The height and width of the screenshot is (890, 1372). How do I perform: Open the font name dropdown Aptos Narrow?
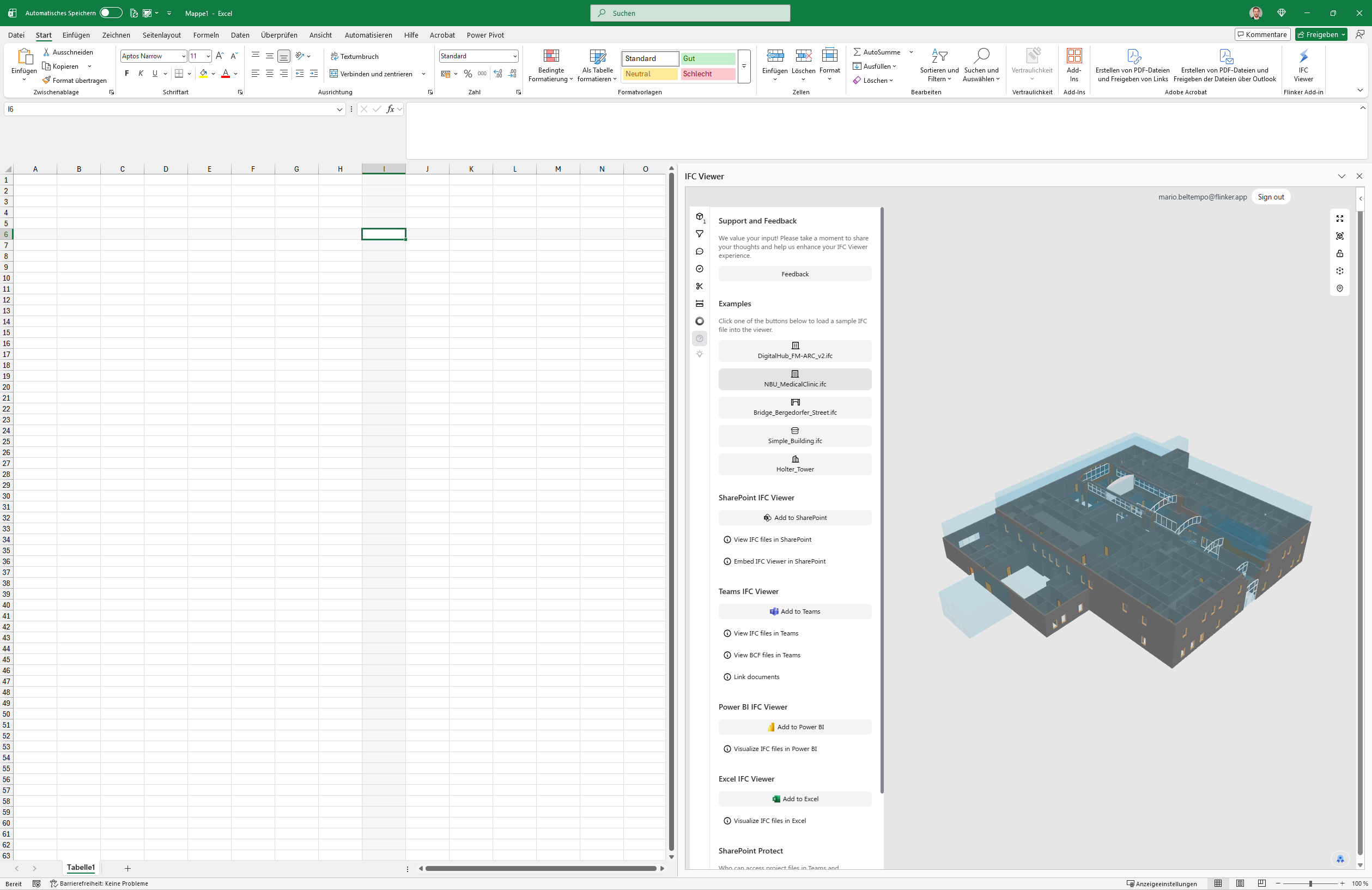pyautogui.click(x=183, y=56)
